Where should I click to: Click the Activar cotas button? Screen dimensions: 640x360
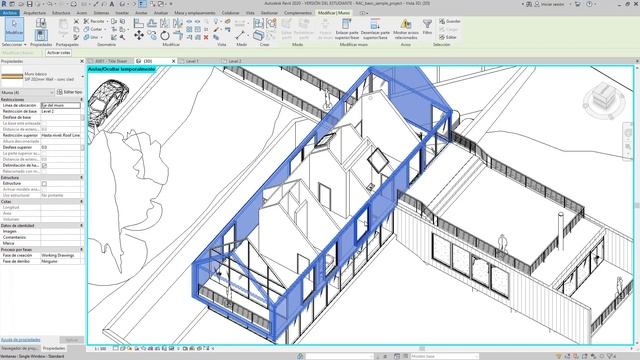click(58, 53)
